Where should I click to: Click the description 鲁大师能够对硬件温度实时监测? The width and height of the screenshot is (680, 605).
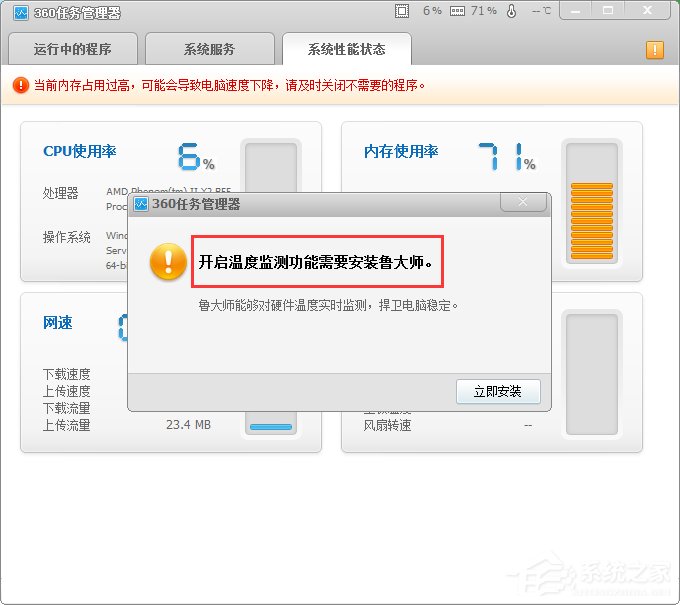[x=328, y=305]
